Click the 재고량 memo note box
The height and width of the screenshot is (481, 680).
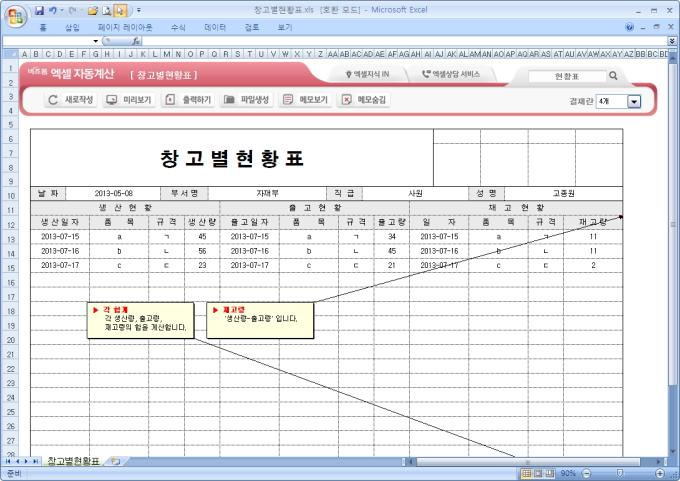[260, 321]
